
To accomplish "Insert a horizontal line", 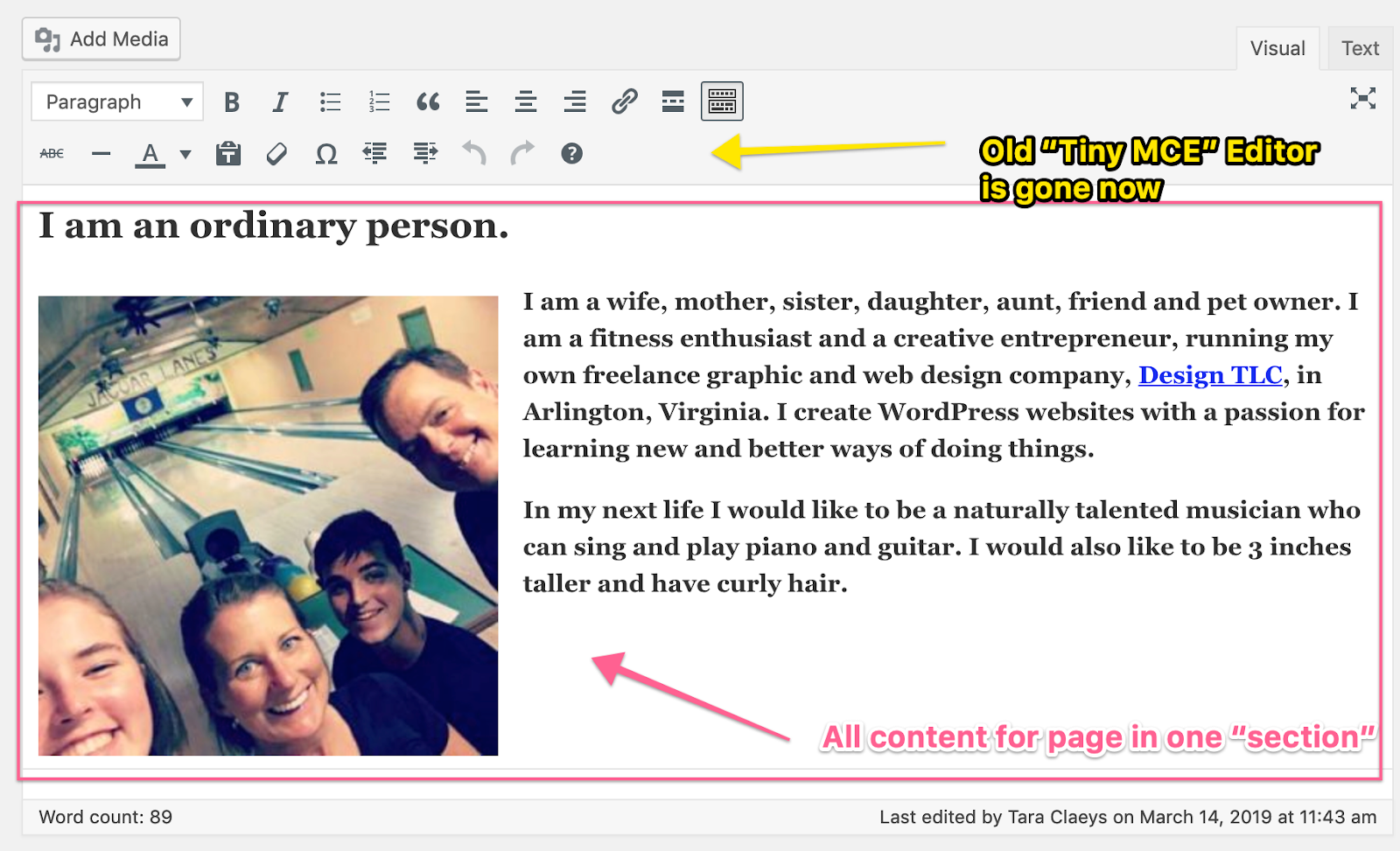I will [x=101, y=154].
